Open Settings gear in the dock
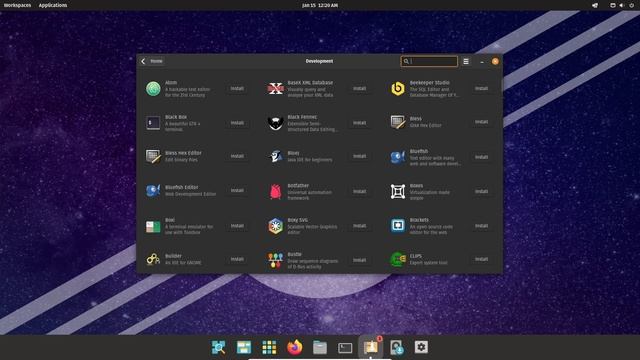The image size is (640, 360). click(421, 347)
